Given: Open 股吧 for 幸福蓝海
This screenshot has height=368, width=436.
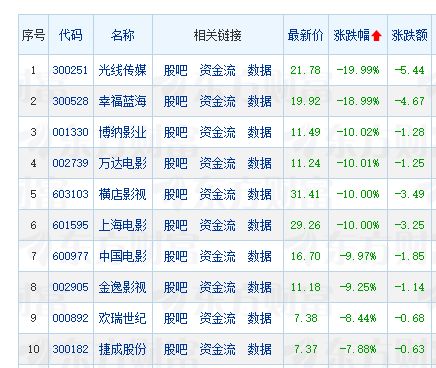Looking at the screenshot, I should pos(175,101).
